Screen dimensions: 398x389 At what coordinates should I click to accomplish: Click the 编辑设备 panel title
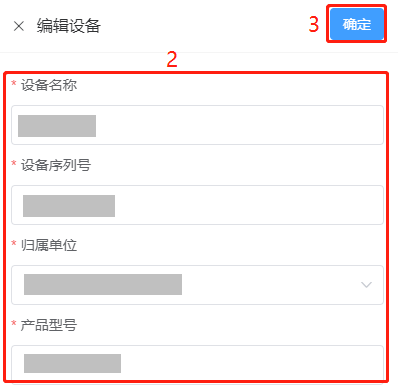[69, 26]
